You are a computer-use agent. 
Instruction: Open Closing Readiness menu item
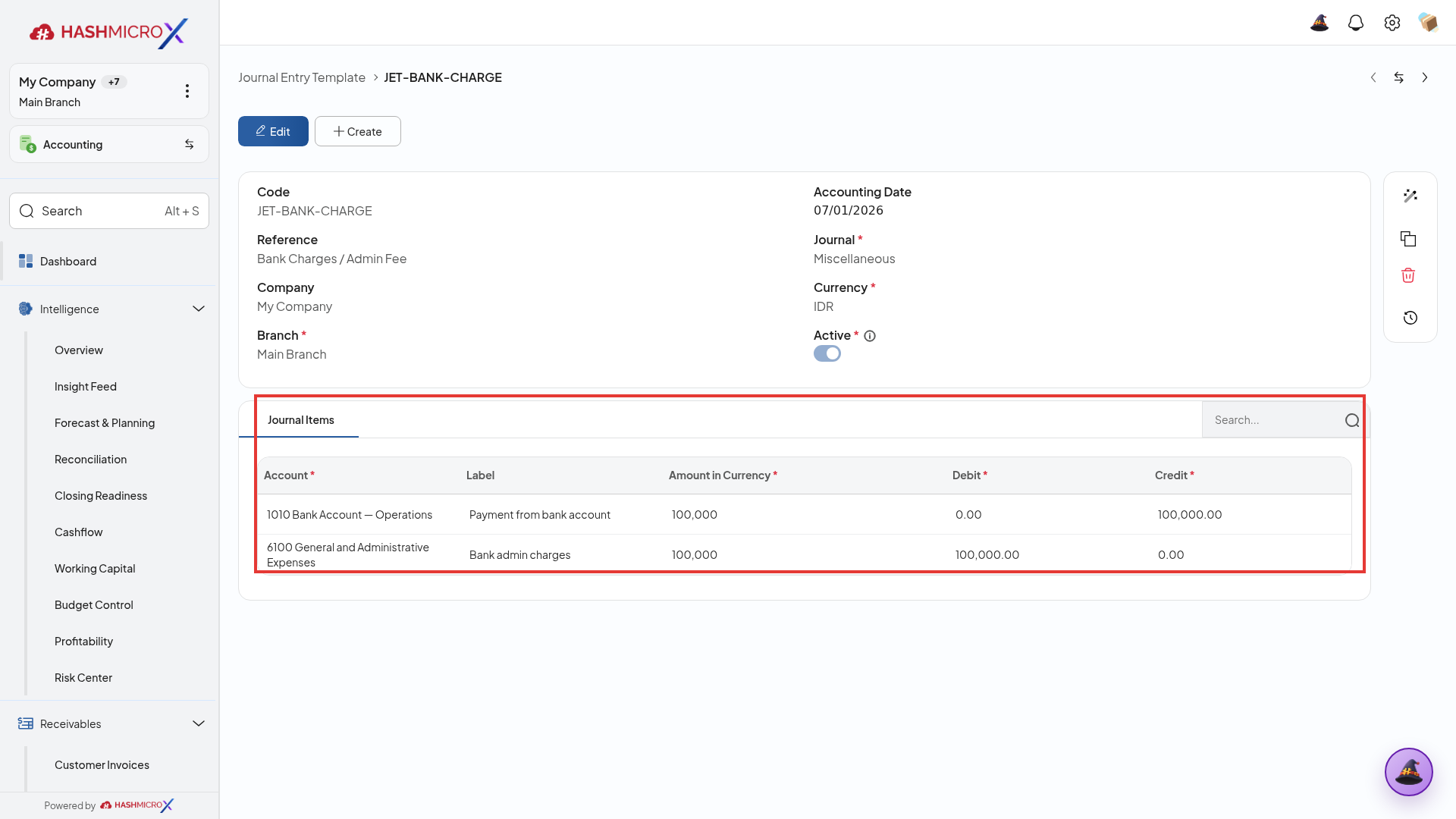coord(101,496)
